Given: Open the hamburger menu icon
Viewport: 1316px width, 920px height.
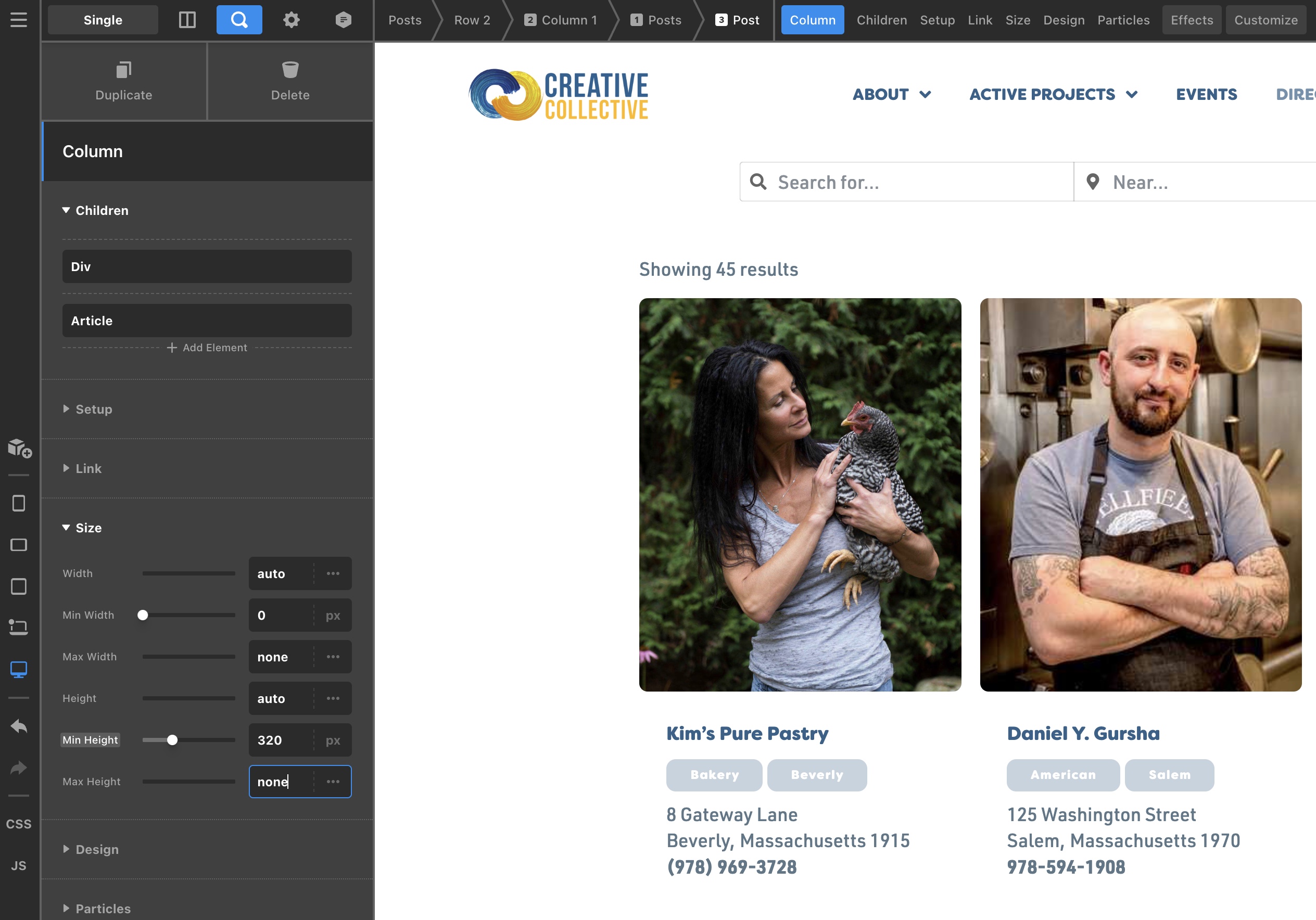Looking at the screenshot, I should point(18,20).
